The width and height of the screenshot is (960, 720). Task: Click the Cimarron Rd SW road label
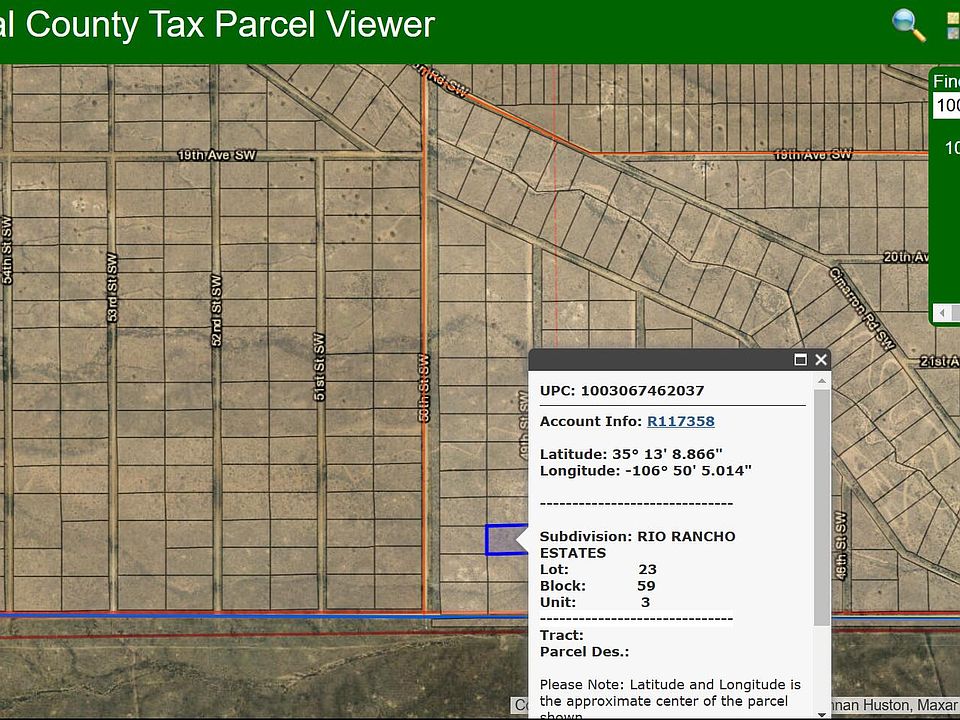click(862, 309)
